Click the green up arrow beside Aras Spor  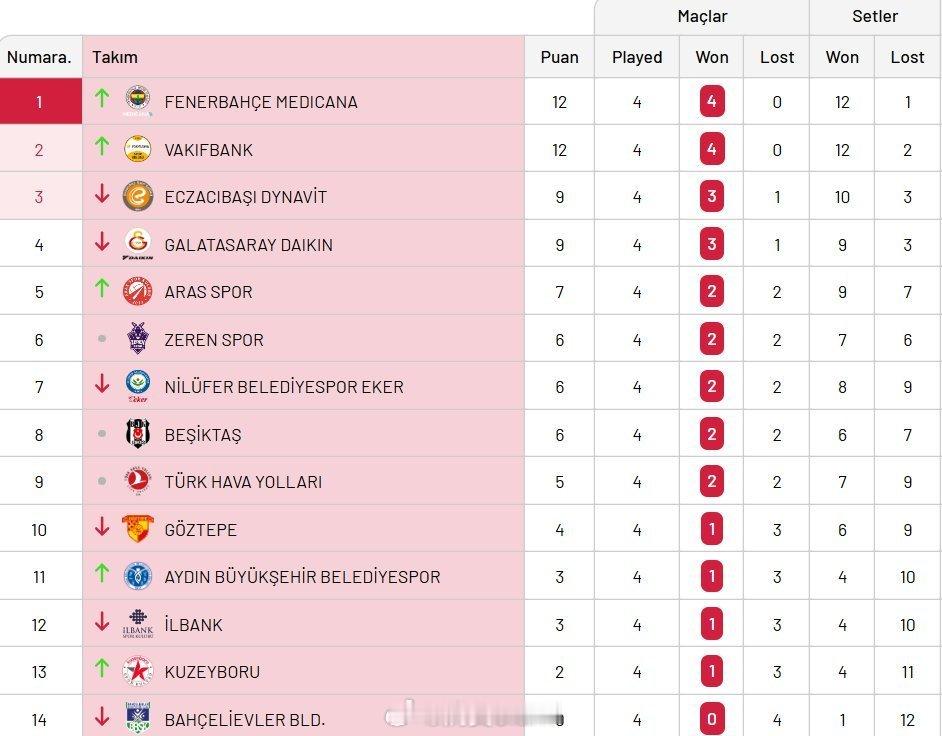102,289
